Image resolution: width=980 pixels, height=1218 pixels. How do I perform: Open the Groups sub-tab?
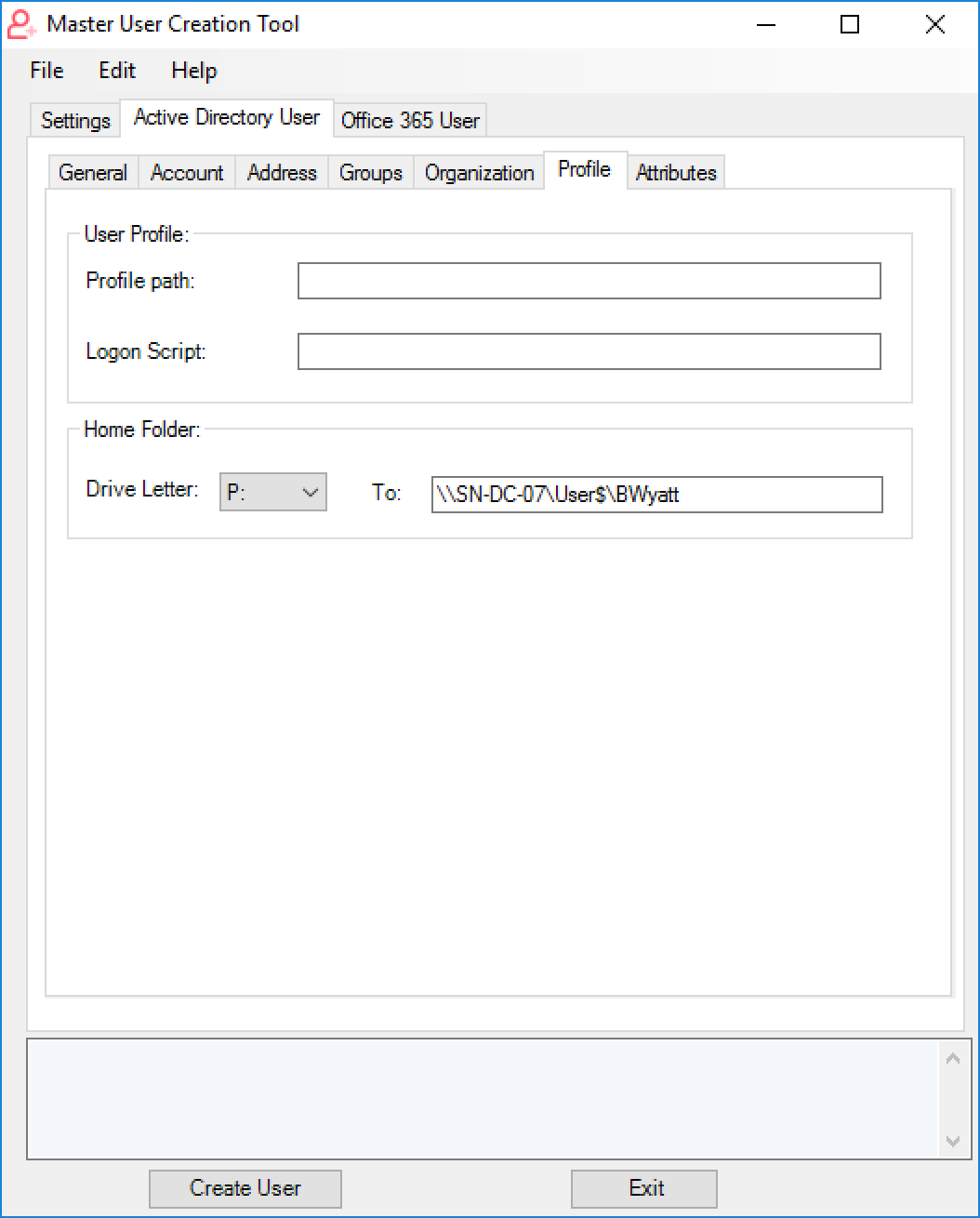(x=371, y=173)
